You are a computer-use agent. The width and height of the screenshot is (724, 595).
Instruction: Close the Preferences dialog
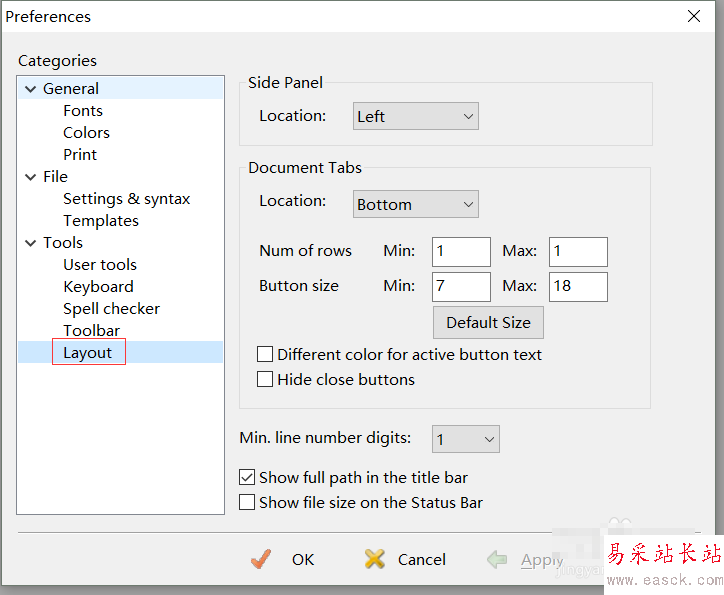(x=694, y=16)
